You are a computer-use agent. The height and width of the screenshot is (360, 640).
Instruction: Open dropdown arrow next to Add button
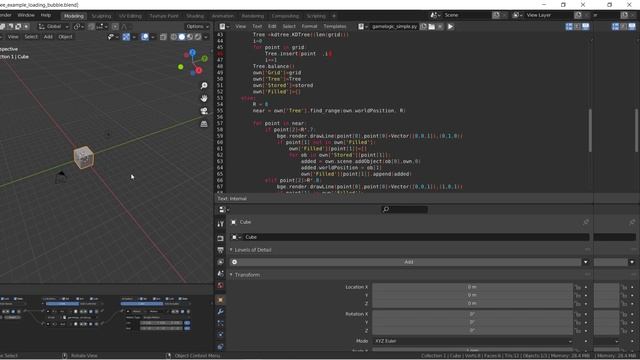[x=586, y=262]
